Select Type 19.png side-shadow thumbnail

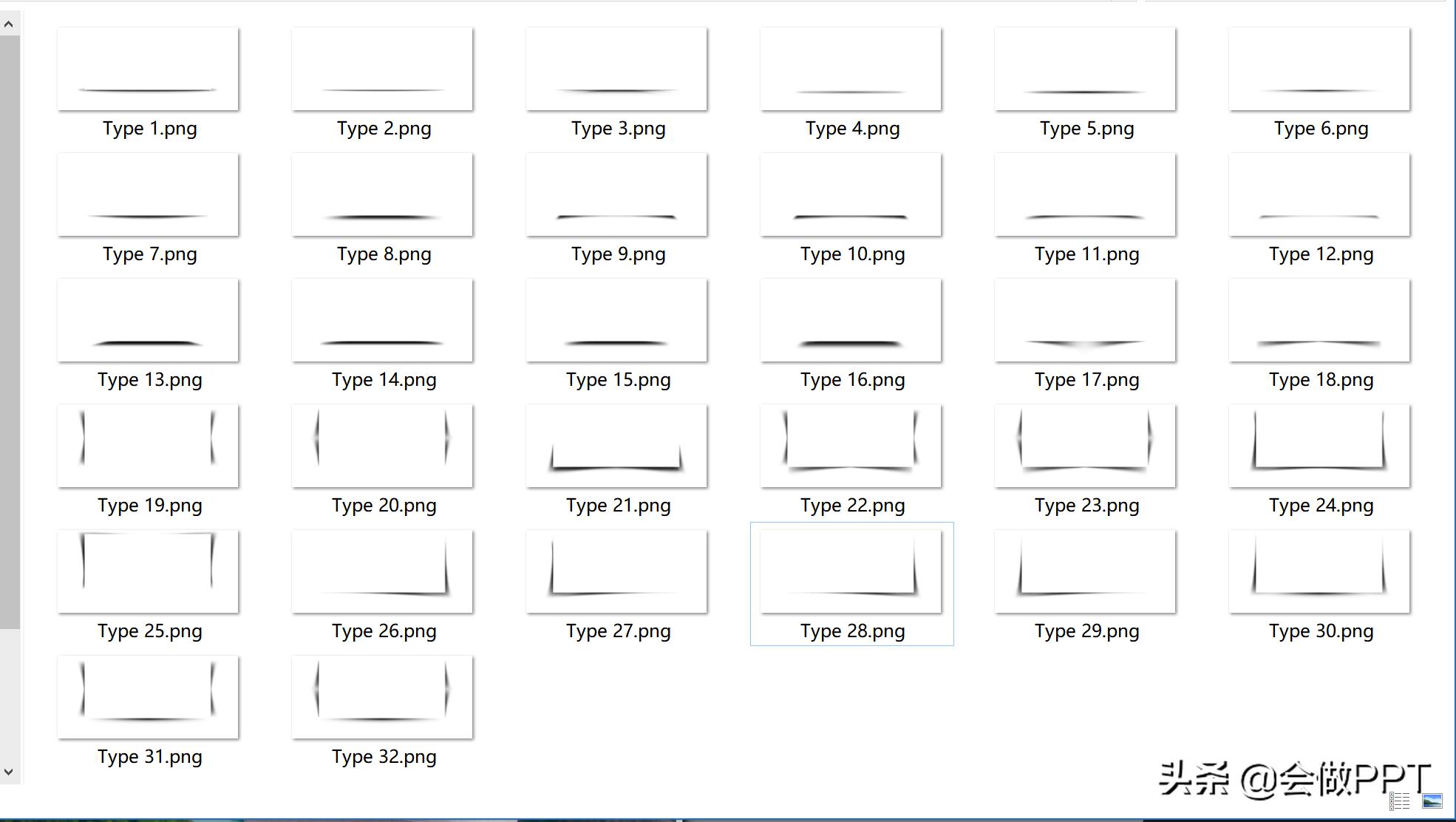click(x=148, y=446)
